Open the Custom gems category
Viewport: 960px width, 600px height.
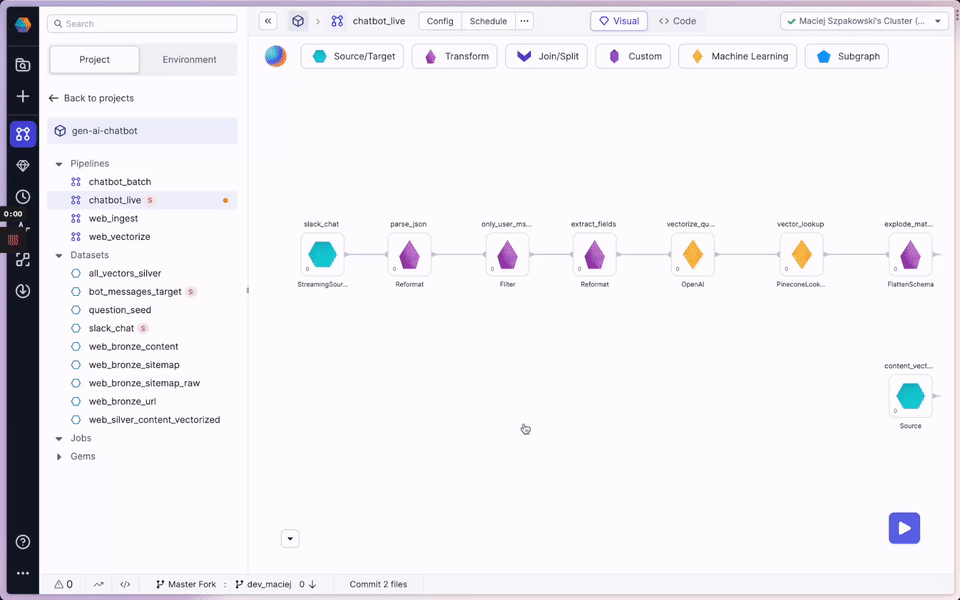tap(634, 56)
